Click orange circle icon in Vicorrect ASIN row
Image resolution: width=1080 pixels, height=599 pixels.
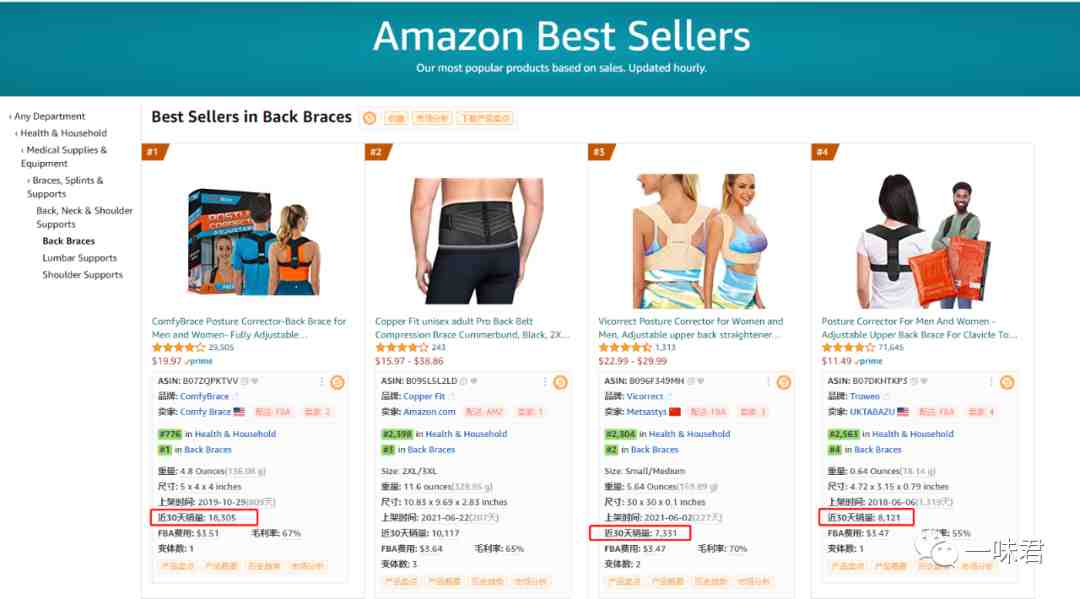coord(784,382)
